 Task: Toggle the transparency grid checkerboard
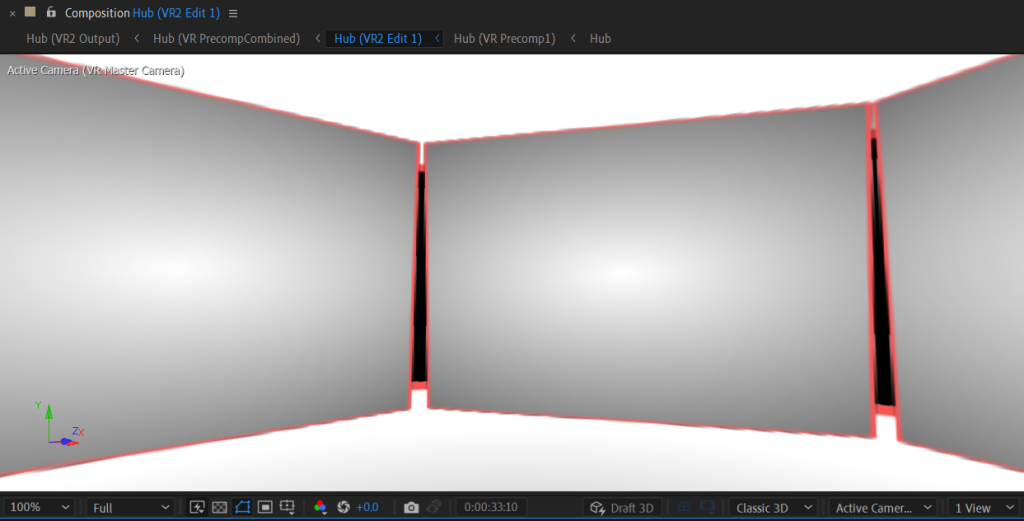click(219, 507)
